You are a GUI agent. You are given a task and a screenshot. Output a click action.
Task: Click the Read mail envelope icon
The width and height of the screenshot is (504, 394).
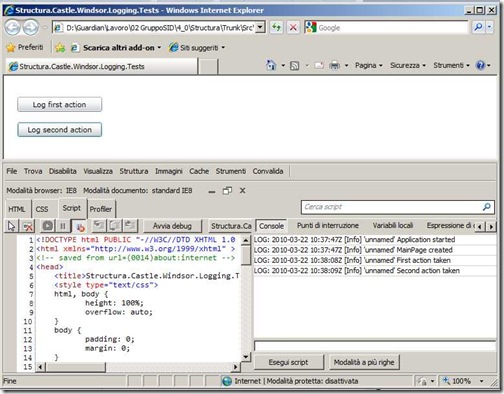point(319,65)
